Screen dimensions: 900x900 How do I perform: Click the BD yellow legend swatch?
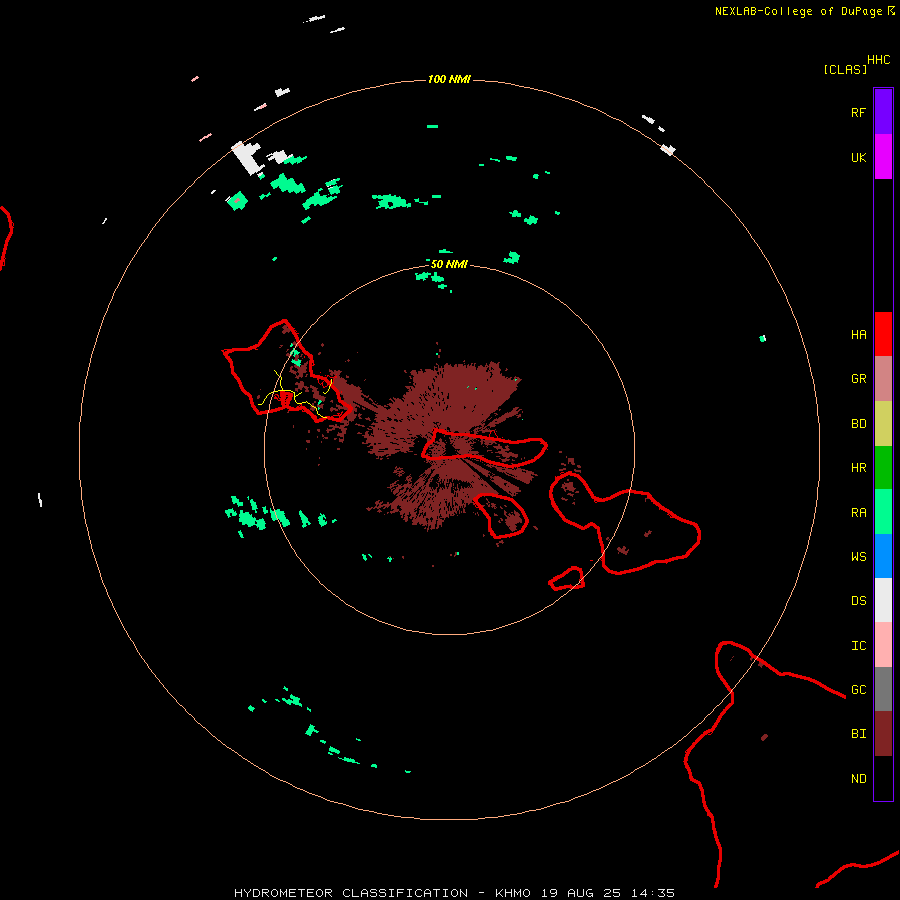883,424
